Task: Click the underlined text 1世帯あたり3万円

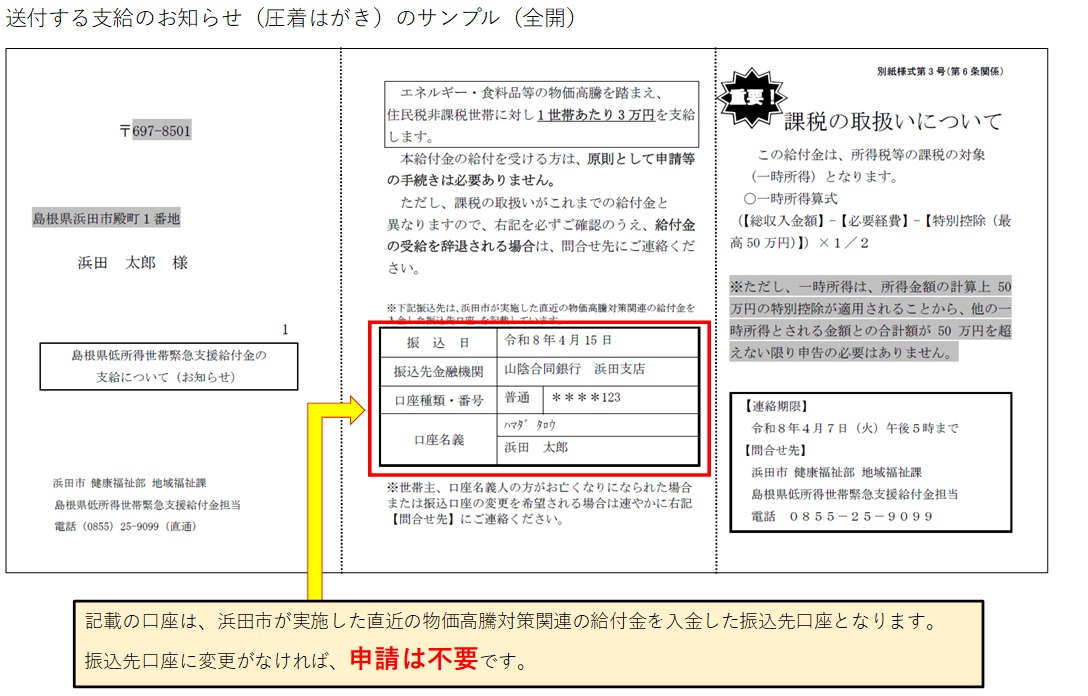Action: pyautogui.click(x=594, y=115)
